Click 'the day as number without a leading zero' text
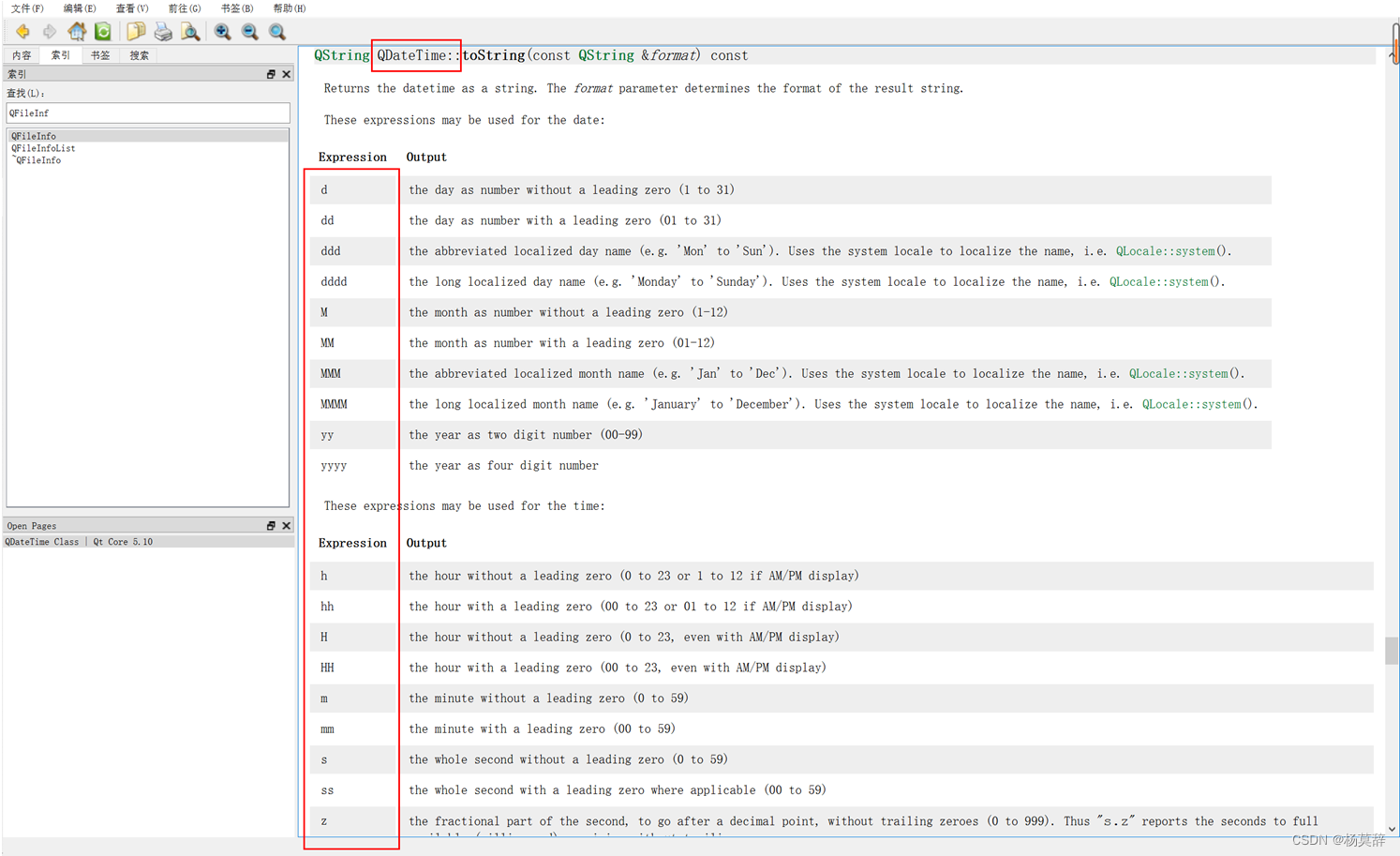Screen dimensions: 1400x856 pyautogui.click(x=540, y=190)
